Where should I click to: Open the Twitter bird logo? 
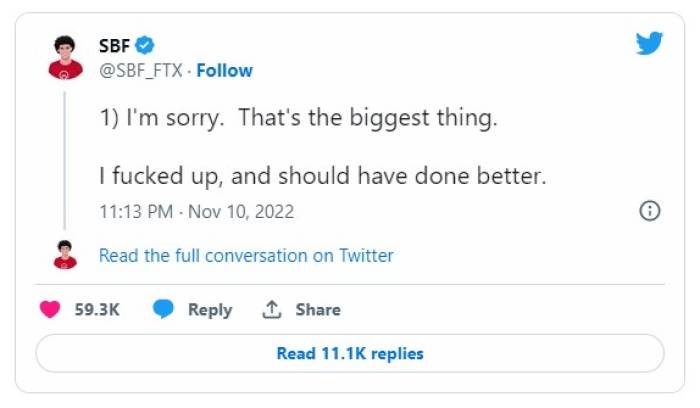(x=649, y=44)
